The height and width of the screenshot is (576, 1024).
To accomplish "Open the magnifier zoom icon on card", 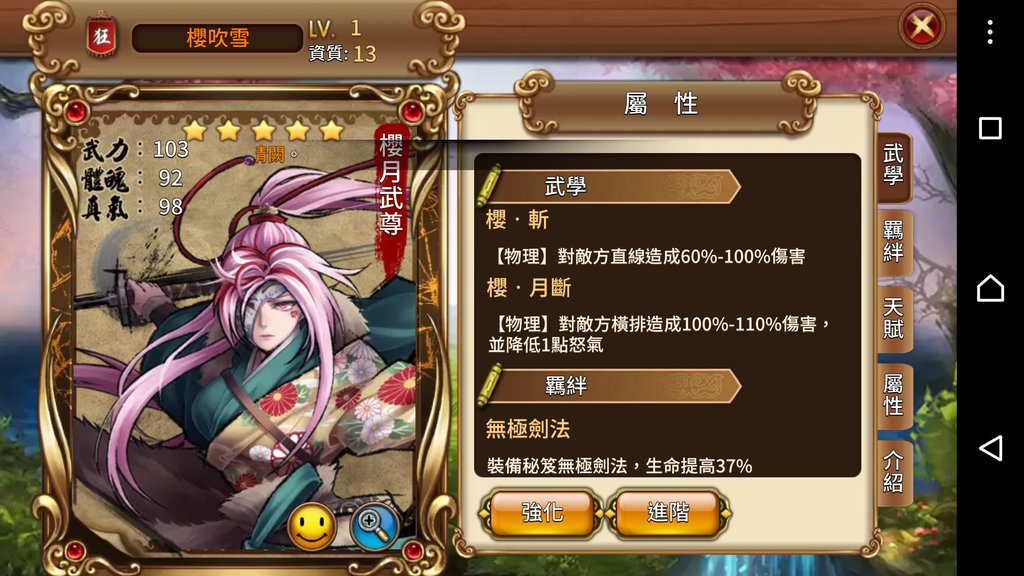I will click(x=374, y=526).
